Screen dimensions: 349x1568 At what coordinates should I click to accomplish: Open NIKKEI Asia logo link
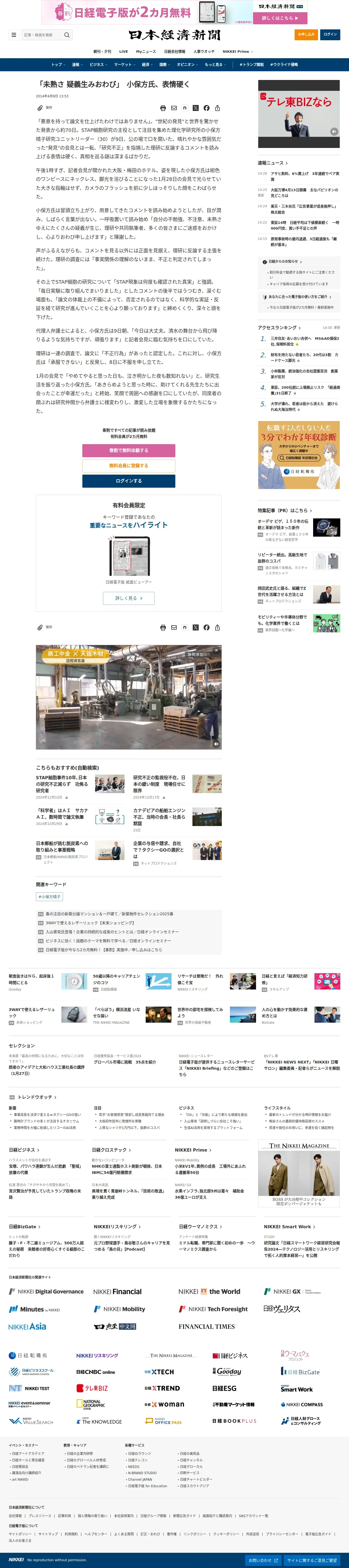[27, 1326]
